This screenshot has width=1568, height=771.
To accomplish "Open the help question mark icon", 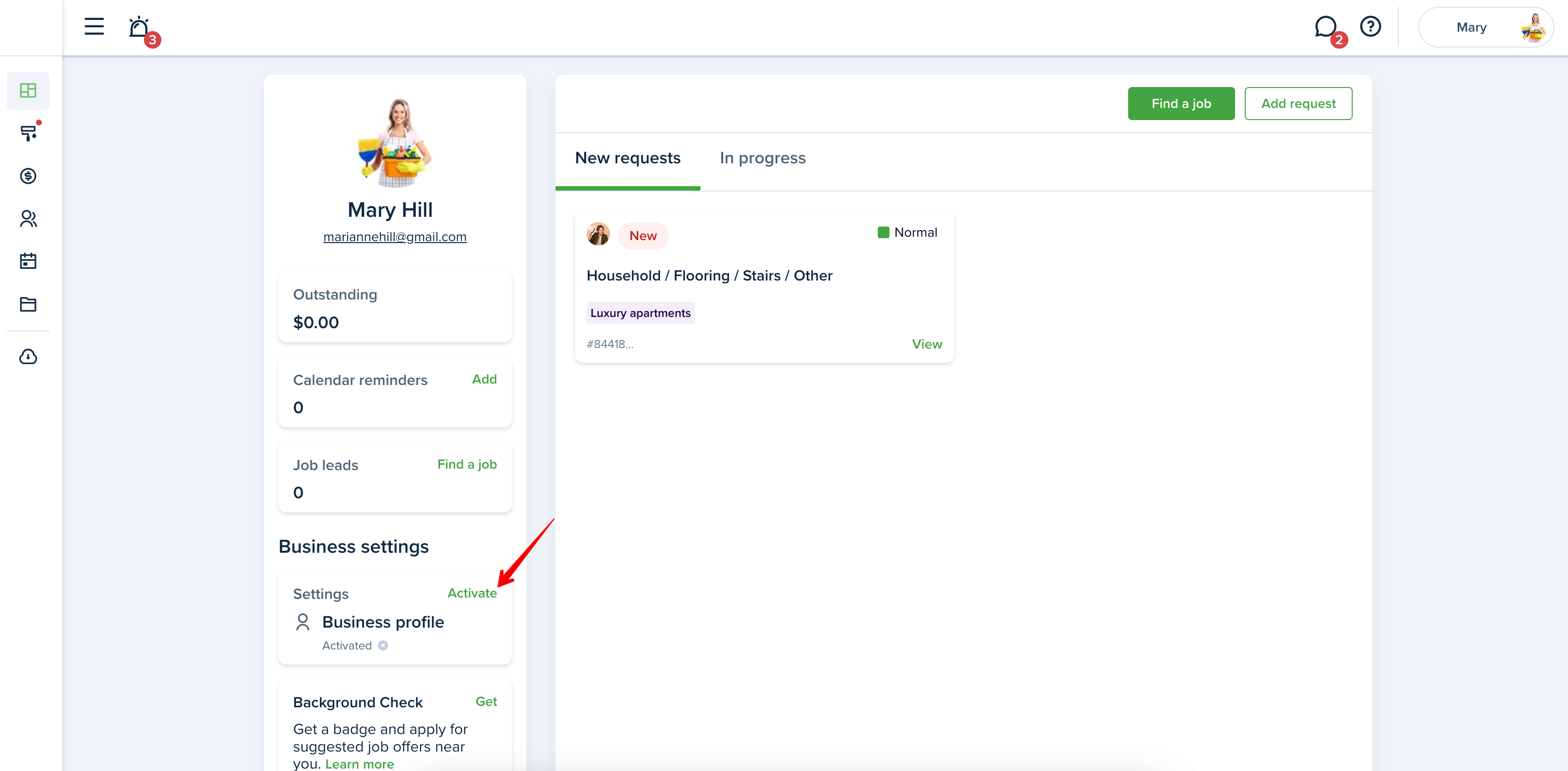I will click(1370, 27).
